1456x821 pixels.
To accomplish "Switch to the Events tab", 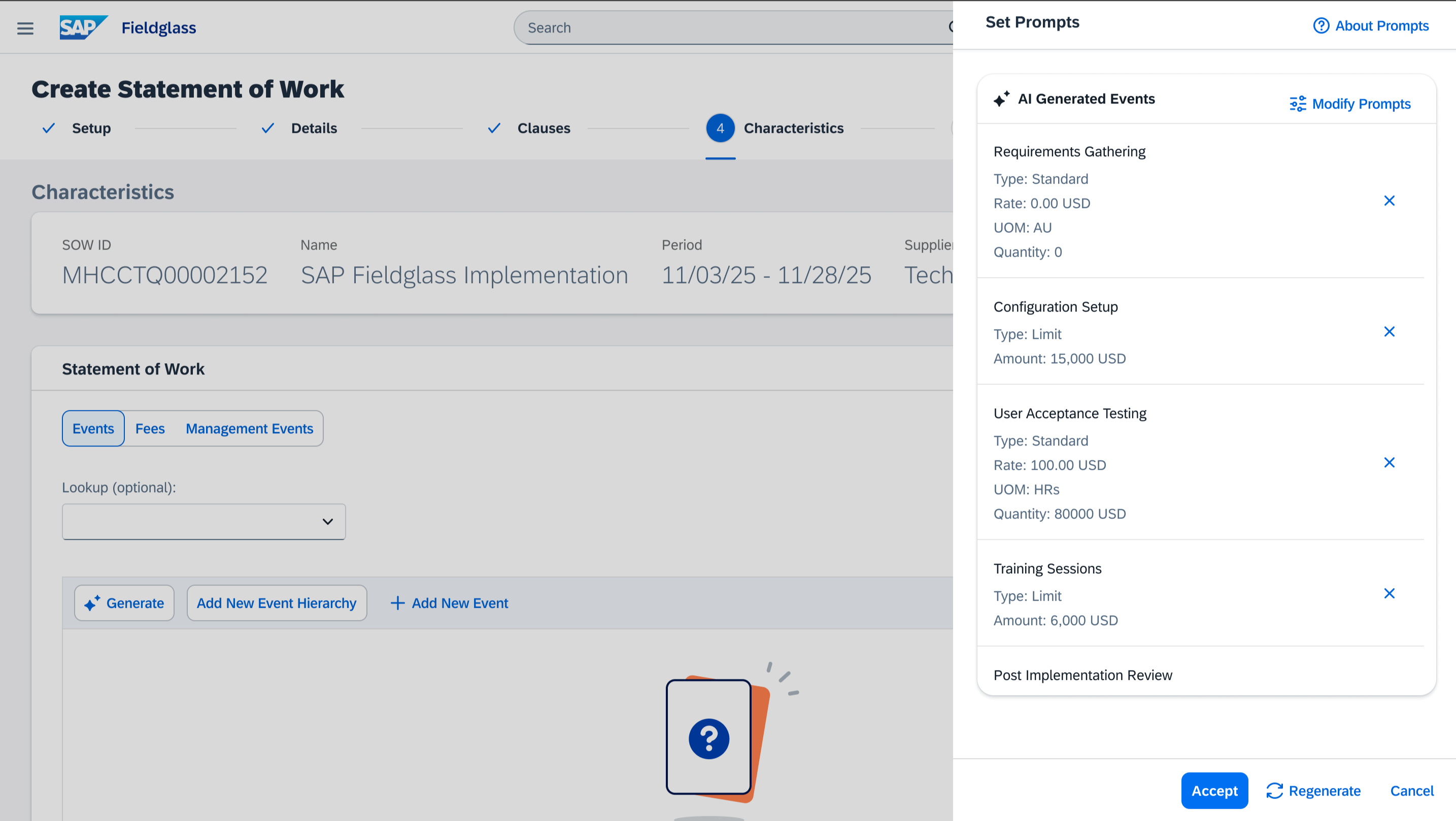I will [x=93, y=429].
